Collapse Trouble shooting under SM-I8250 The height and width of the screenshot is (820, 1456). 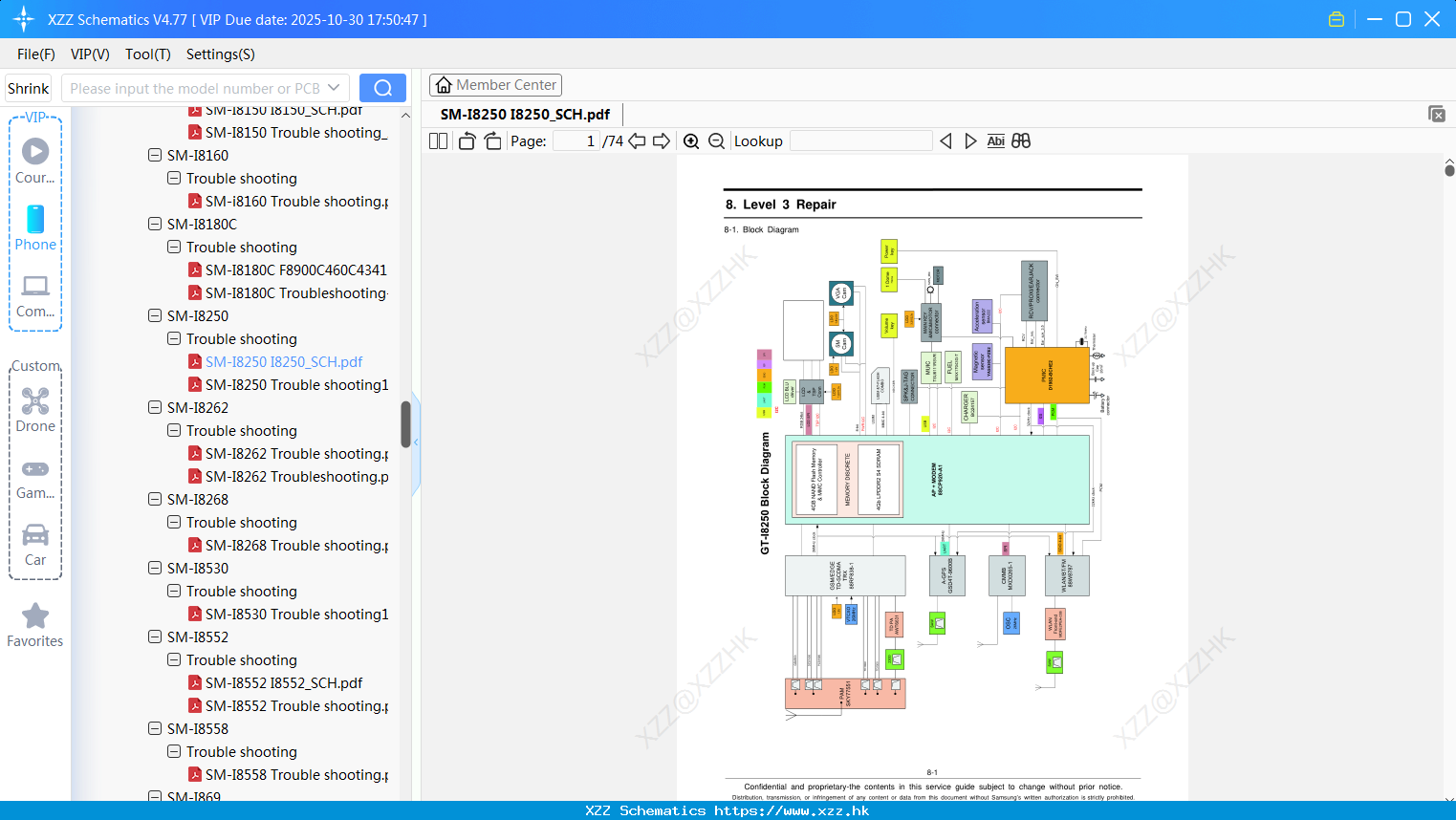(x=174, y=338)
